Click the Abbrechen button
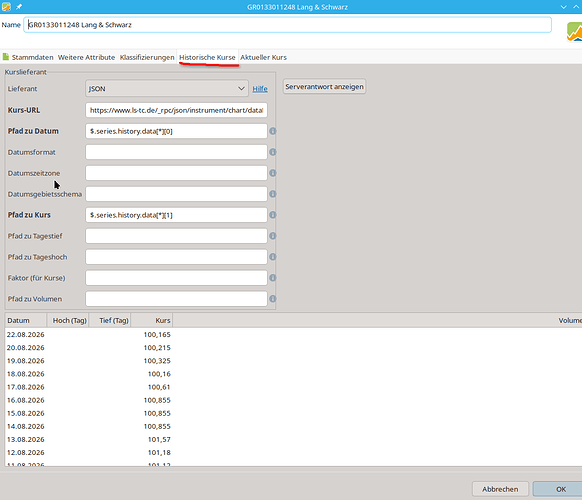582x500 pixels. (x=500, y=489)
